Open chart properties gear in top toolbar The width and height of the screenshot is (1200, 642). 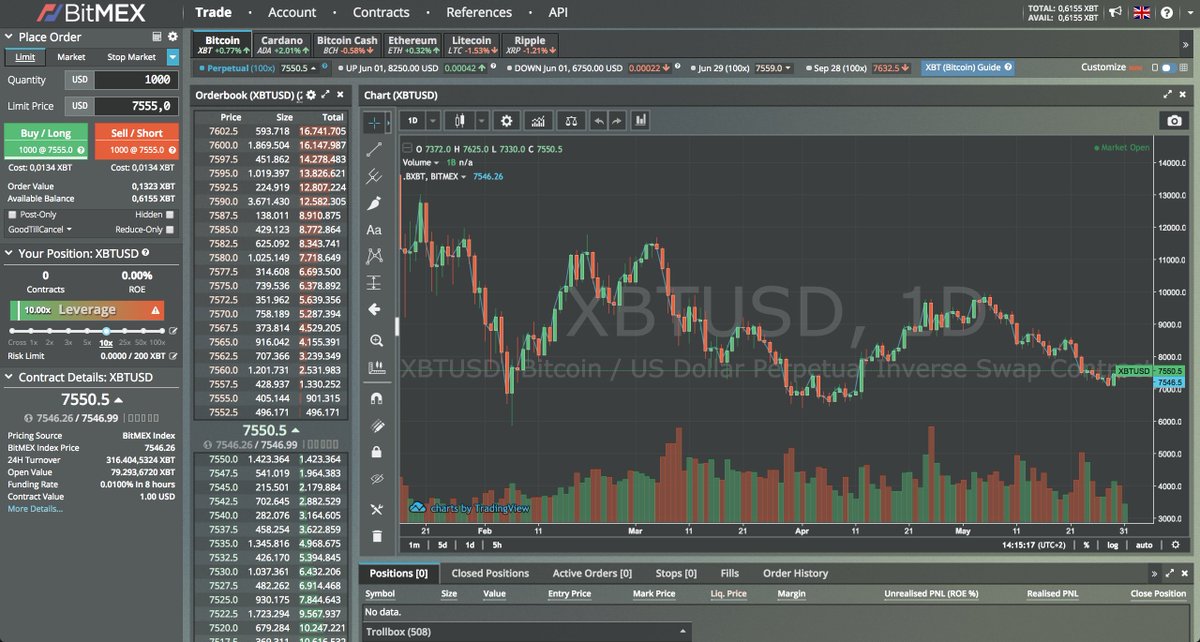tap(507, 120)
